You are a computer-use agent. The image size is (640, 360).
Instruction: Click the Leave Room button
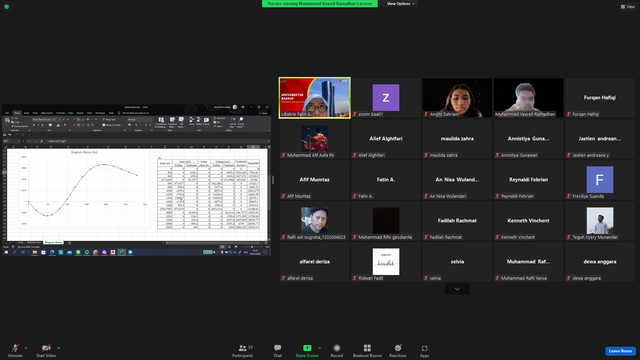point(620,351)
